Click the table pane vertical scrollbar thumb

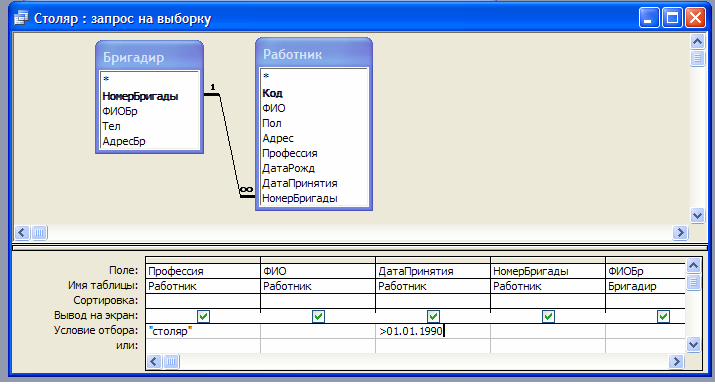click(x=697, y=58)
